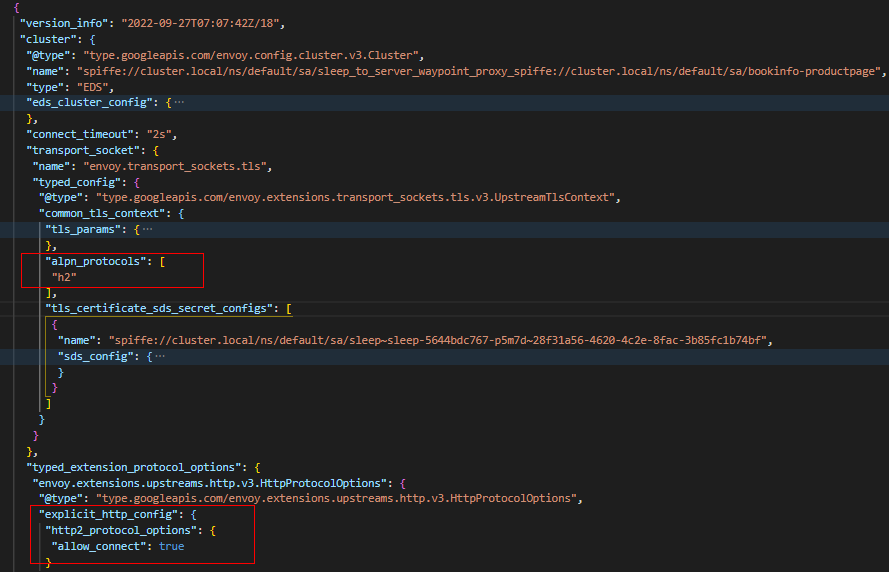This screenshot has height=572, width=889.
Task: Click the "allow_connect" key
Action: (x=99, y=546)
